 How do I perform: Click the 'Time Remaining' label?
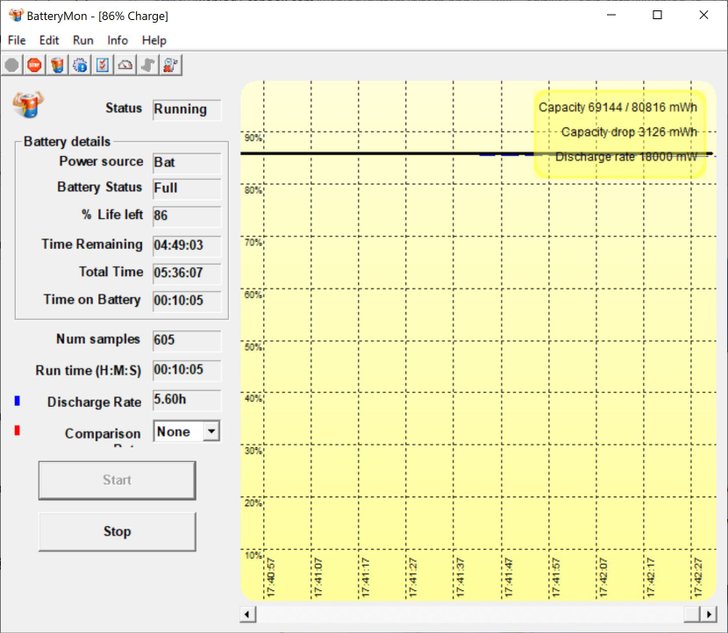tap(92, 244)
